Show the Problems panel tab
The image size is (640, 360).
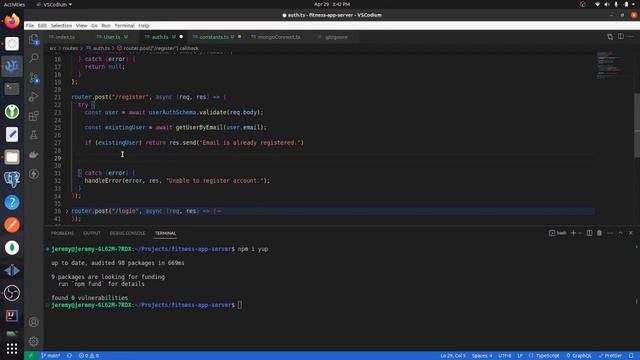tap(62, 233)
